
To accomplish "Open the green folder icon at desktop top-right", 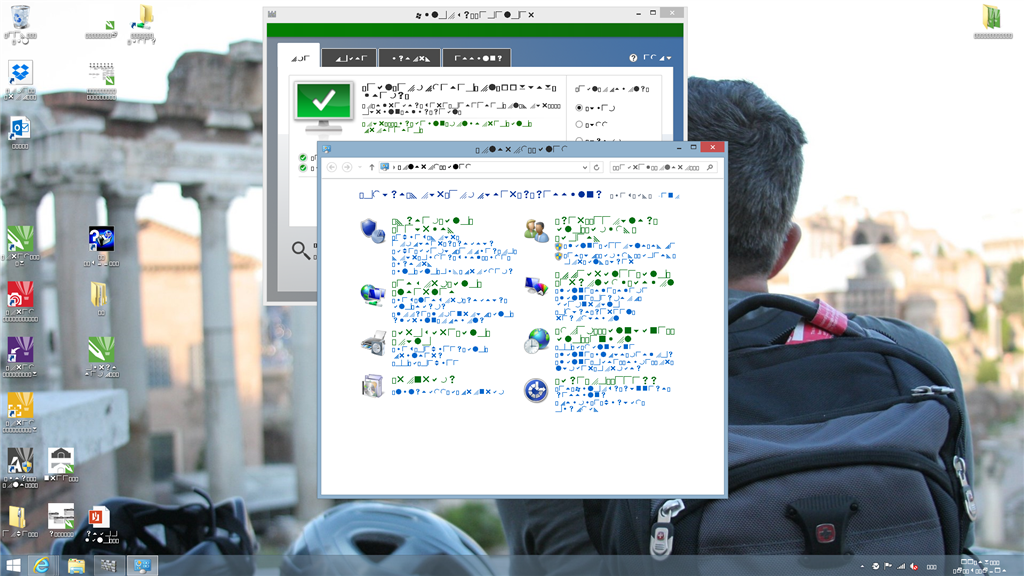I will click(992, 17).
